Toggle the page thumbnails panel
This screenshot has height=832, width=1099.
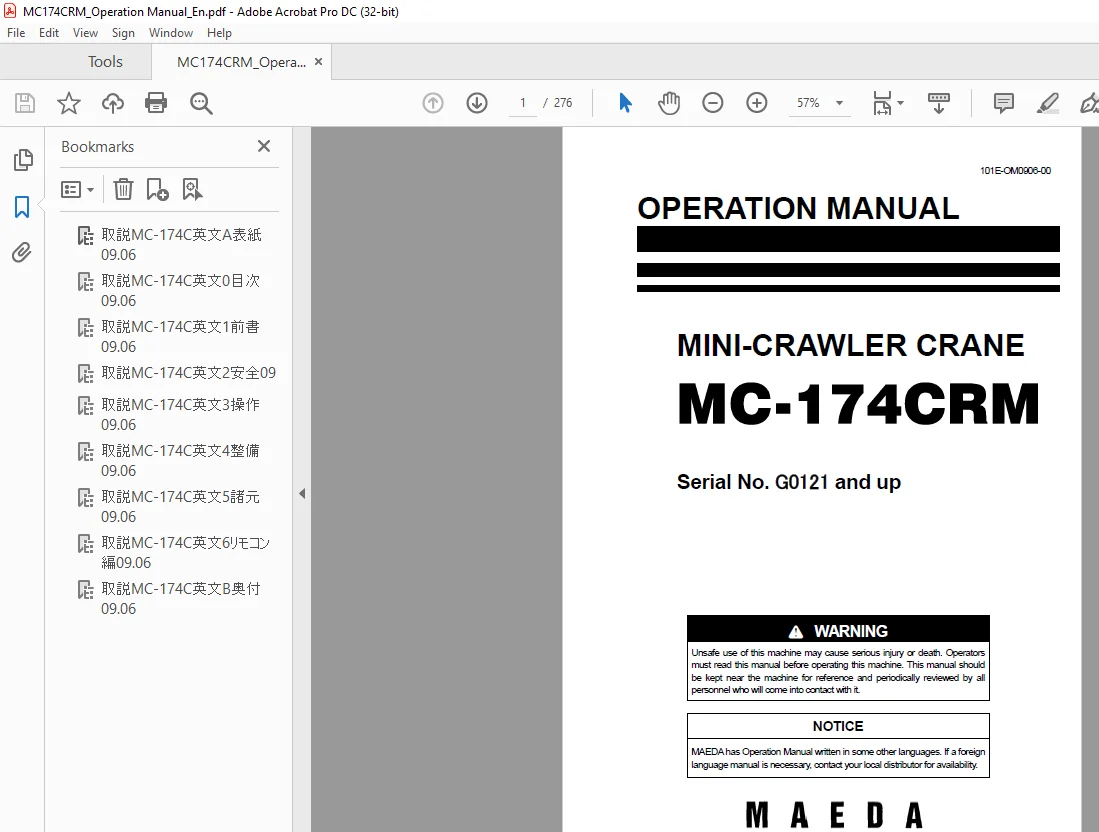(22, 160)
